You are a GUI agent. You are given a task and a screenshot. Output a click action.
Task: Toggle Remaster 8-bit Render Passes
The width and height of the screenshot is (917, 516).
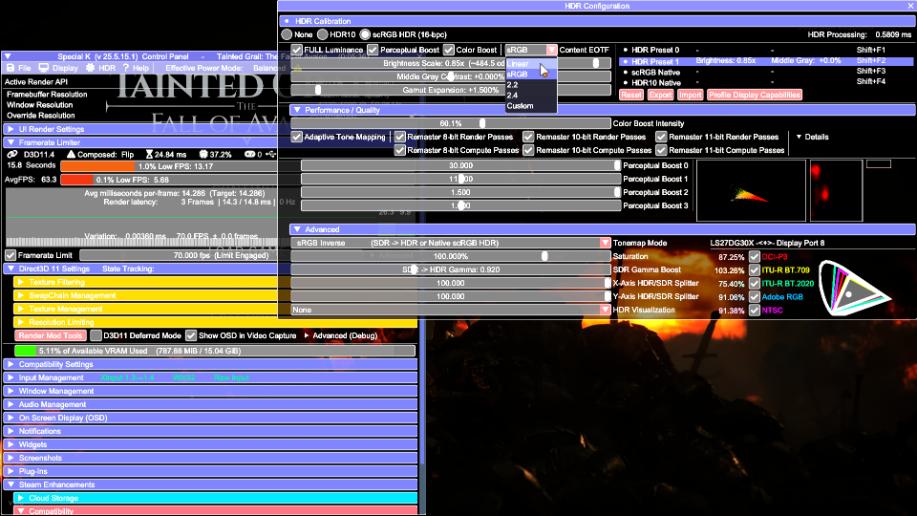tap(399, 137)
